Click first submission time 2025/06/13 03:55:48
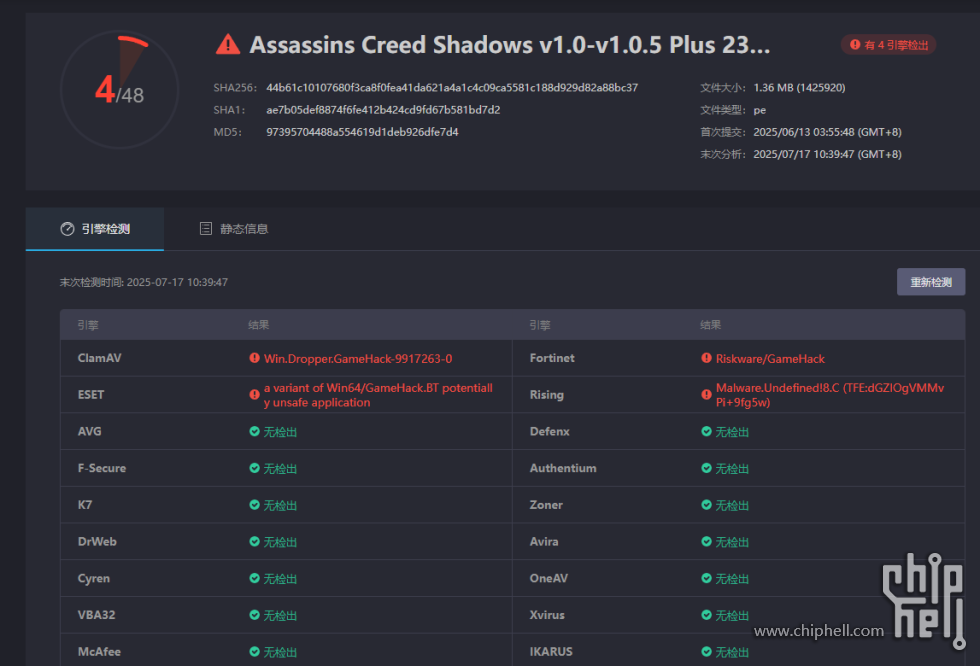 pyautogui.click(x=828, y=132)
